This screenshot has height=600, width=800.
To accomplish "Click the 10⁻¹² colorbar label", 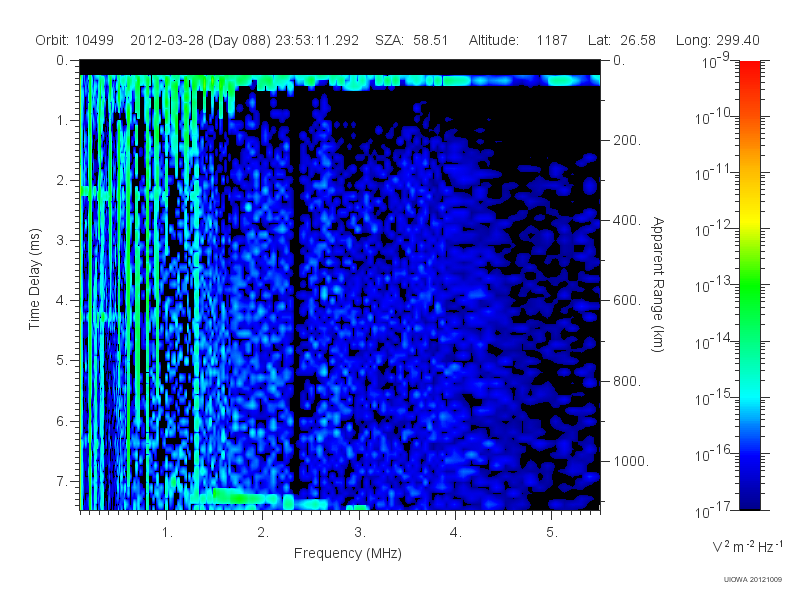I will click(x=712, y=229).
